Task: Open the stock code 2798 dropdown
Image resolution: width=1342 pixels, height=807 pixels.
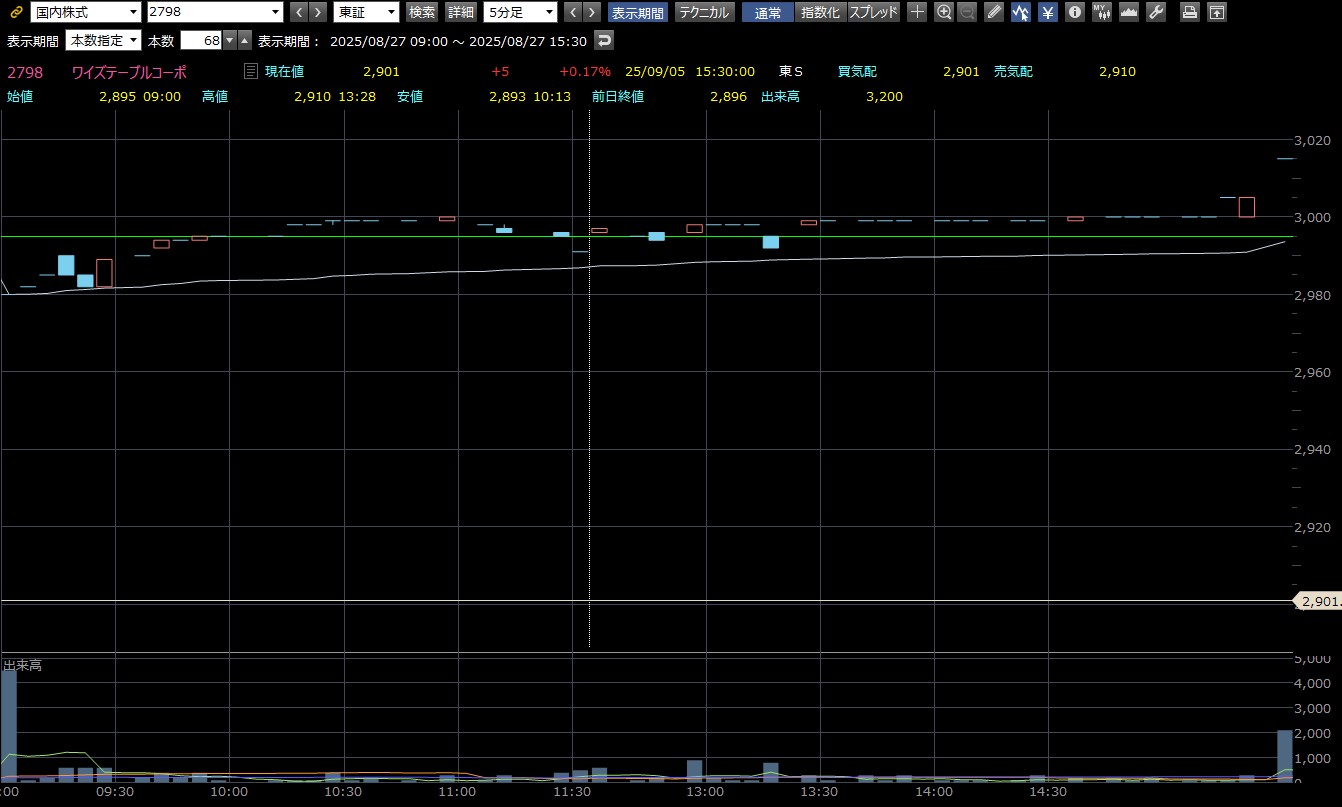Action: 215,12
